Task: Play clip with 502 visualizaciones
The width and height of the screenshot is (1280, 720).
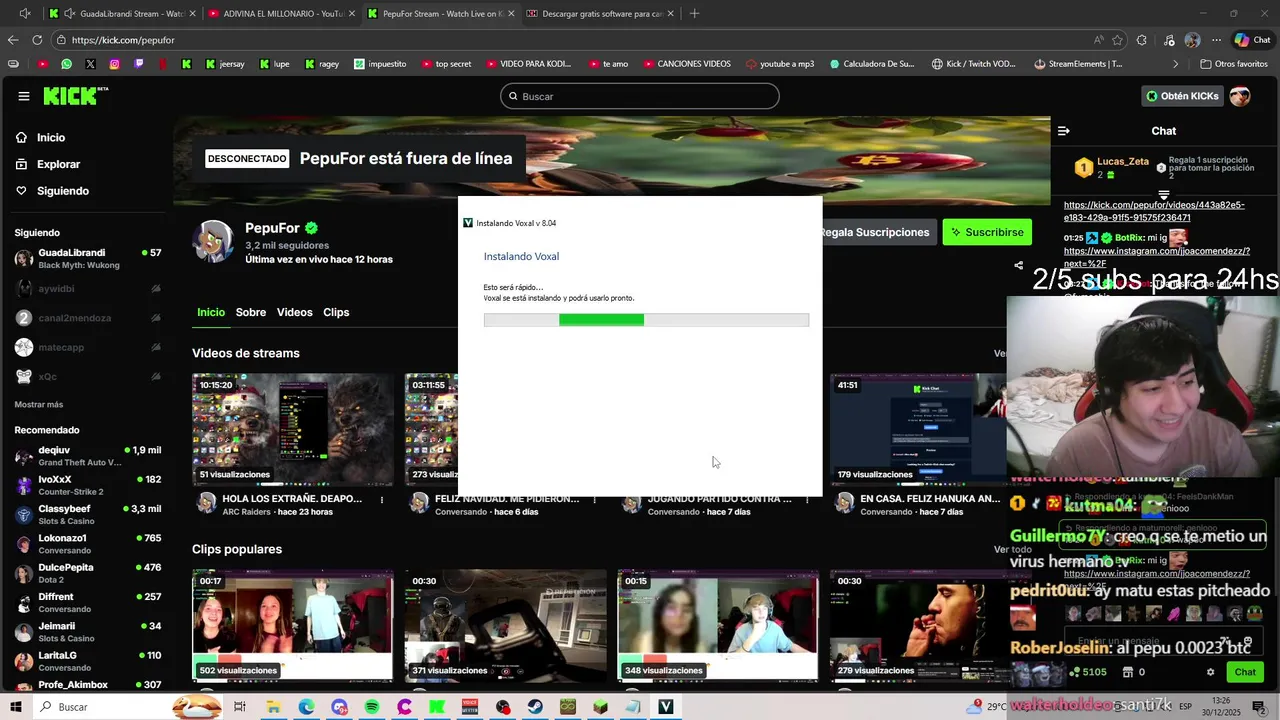Action: pyautogui.click(x=293, y=626)
